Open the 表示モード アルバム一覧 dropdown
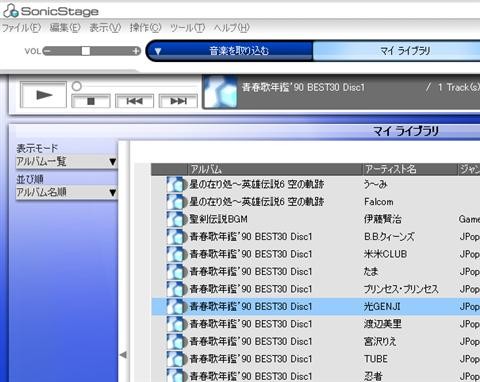 pos(66,162)
